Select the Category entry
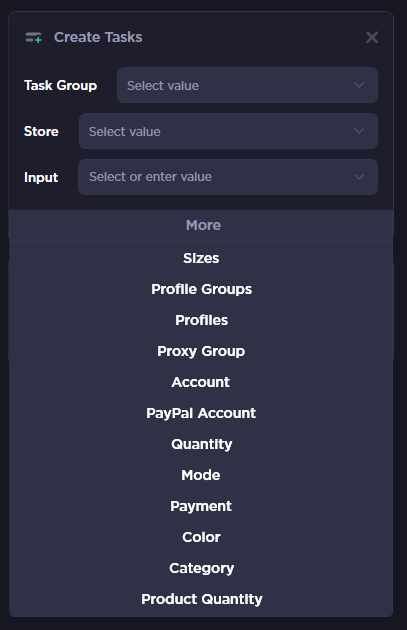Viewport: 407px width, 630px height. pos(201,568)
